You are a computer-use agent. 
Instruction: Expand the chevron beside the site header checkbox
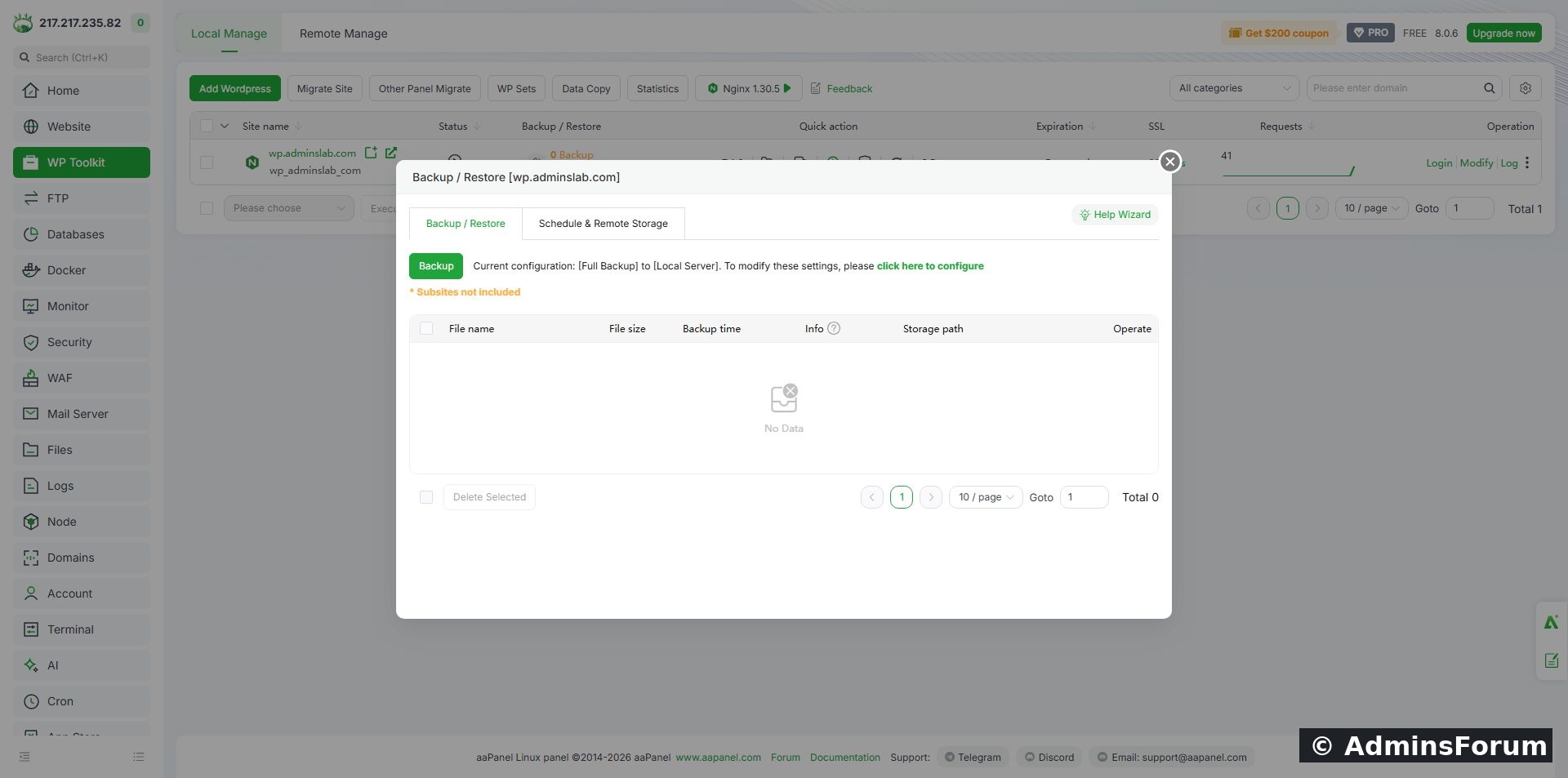(x=225, y=126)
